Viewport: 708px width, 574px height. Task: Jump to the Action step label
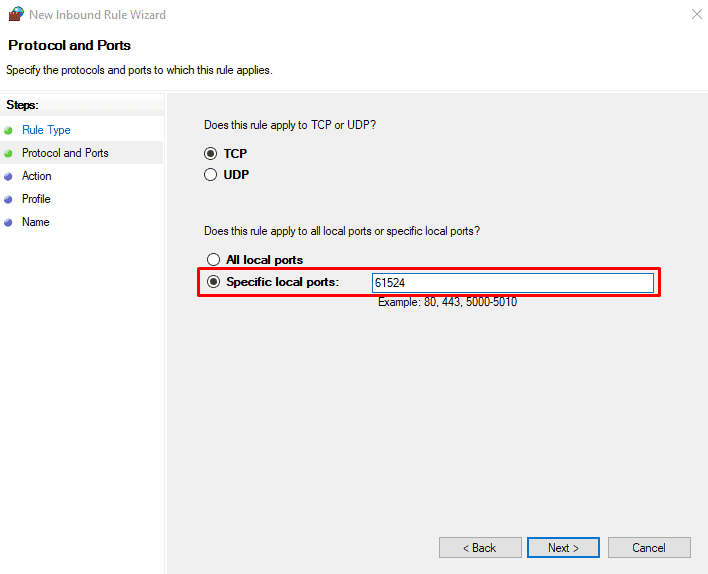coord(37,176)
